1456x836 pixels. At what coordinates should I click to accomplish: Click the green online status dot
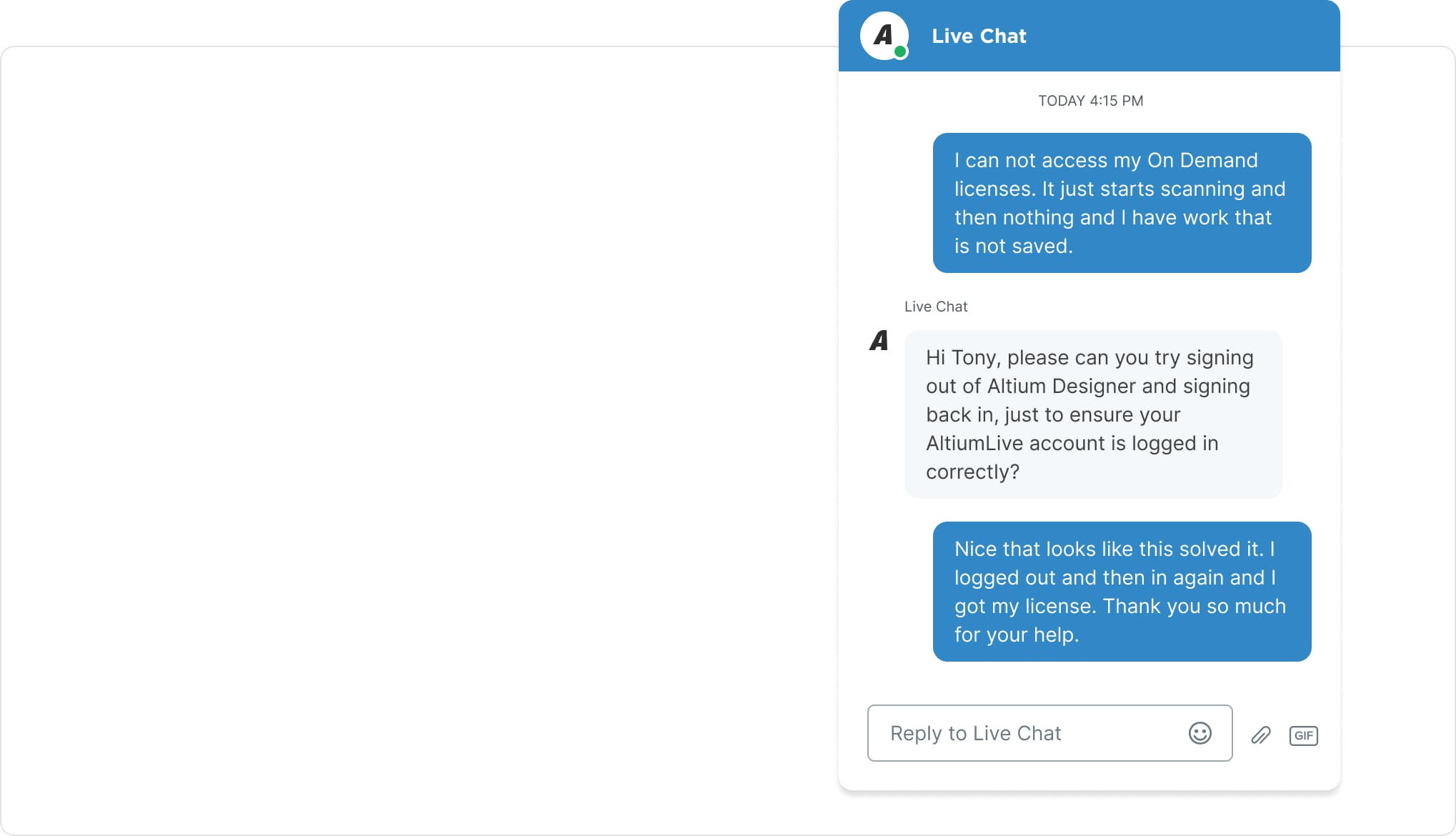900,51
